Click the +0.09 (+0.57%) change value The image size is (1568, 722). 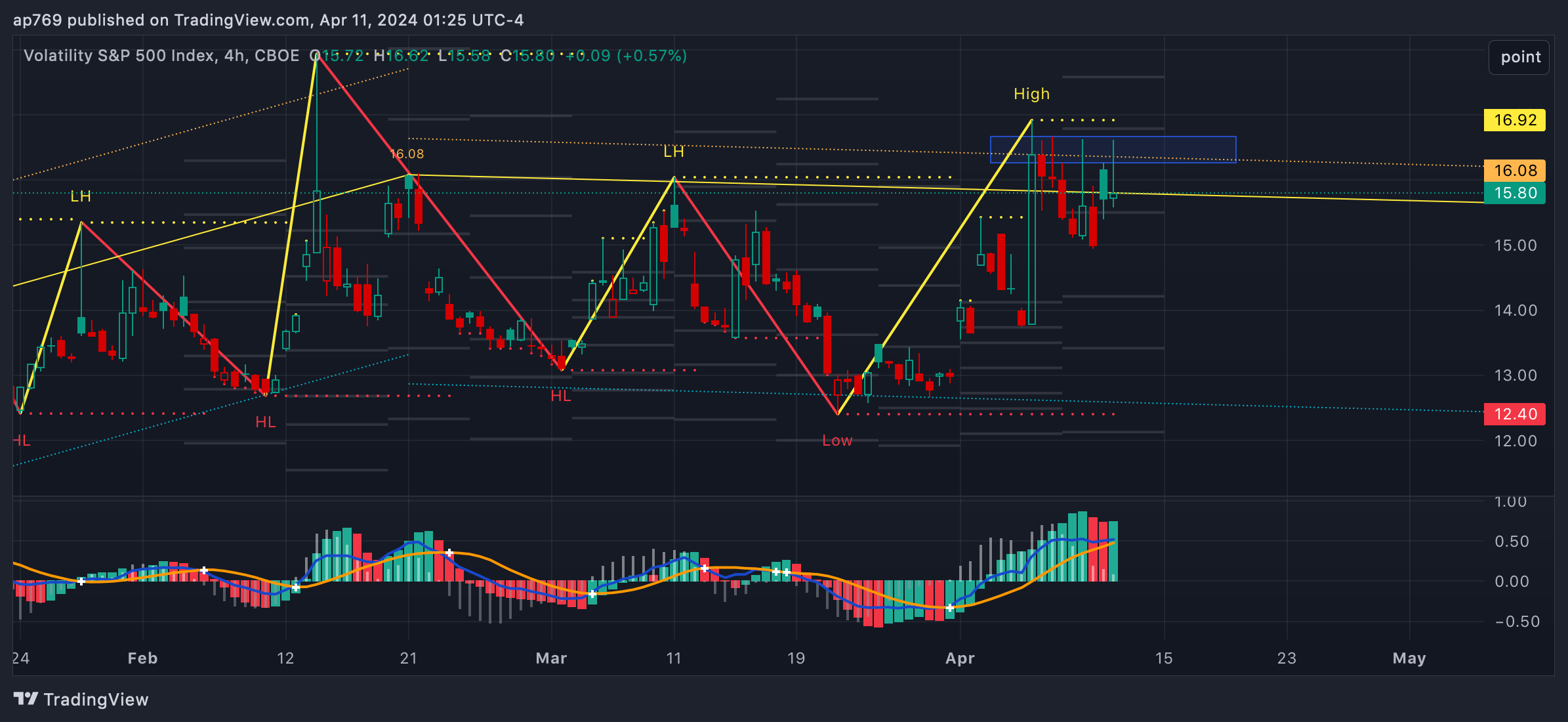[x=626, y=56]
